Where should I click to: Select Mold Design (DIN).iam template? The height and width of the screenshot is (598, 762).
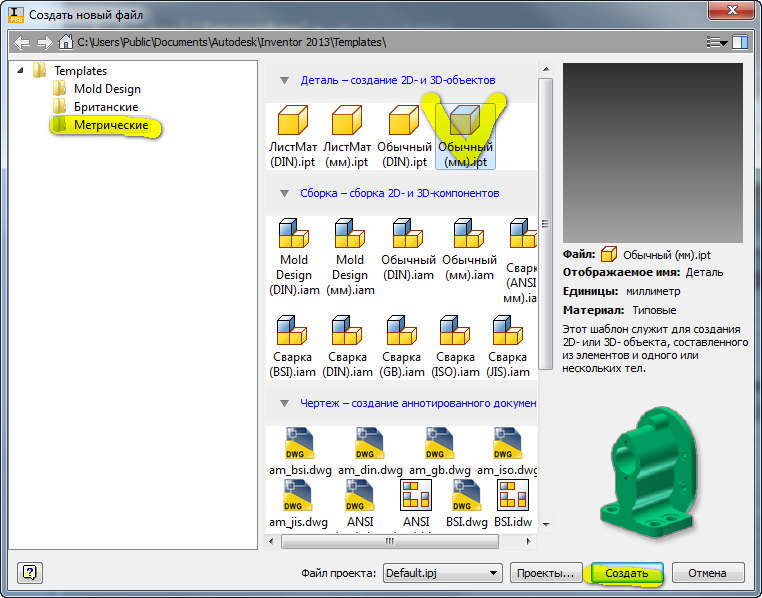[294, 257]
